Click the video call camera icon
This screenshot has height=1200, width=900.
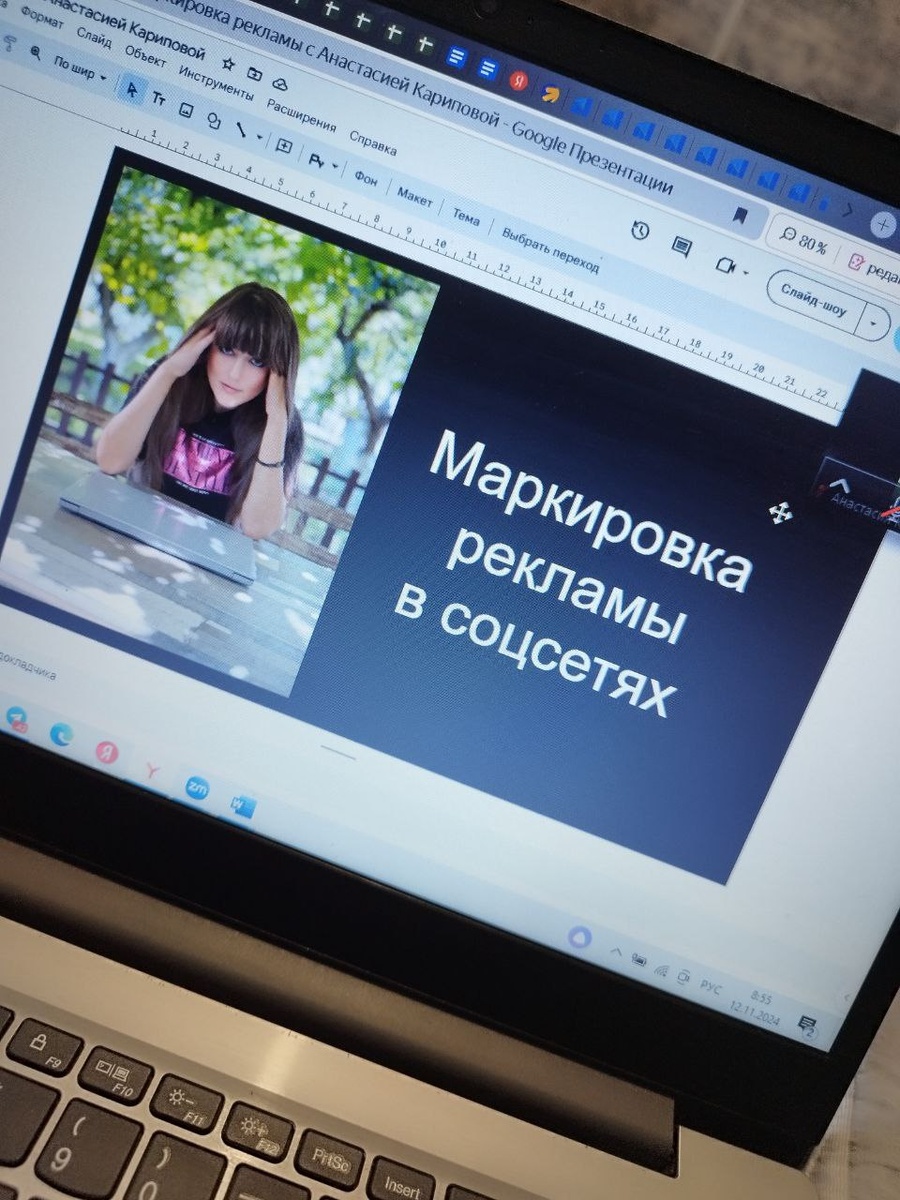pos(726,265)
